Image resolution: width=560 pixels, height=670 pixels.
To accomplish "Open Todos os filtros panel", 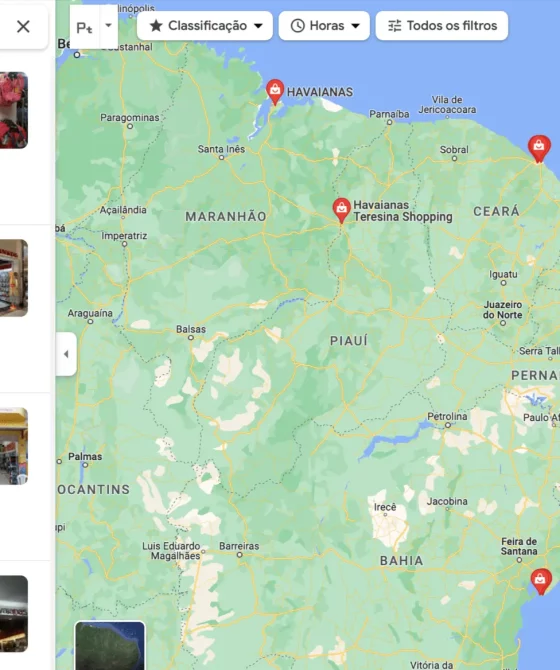I will (x=442, y=26).
